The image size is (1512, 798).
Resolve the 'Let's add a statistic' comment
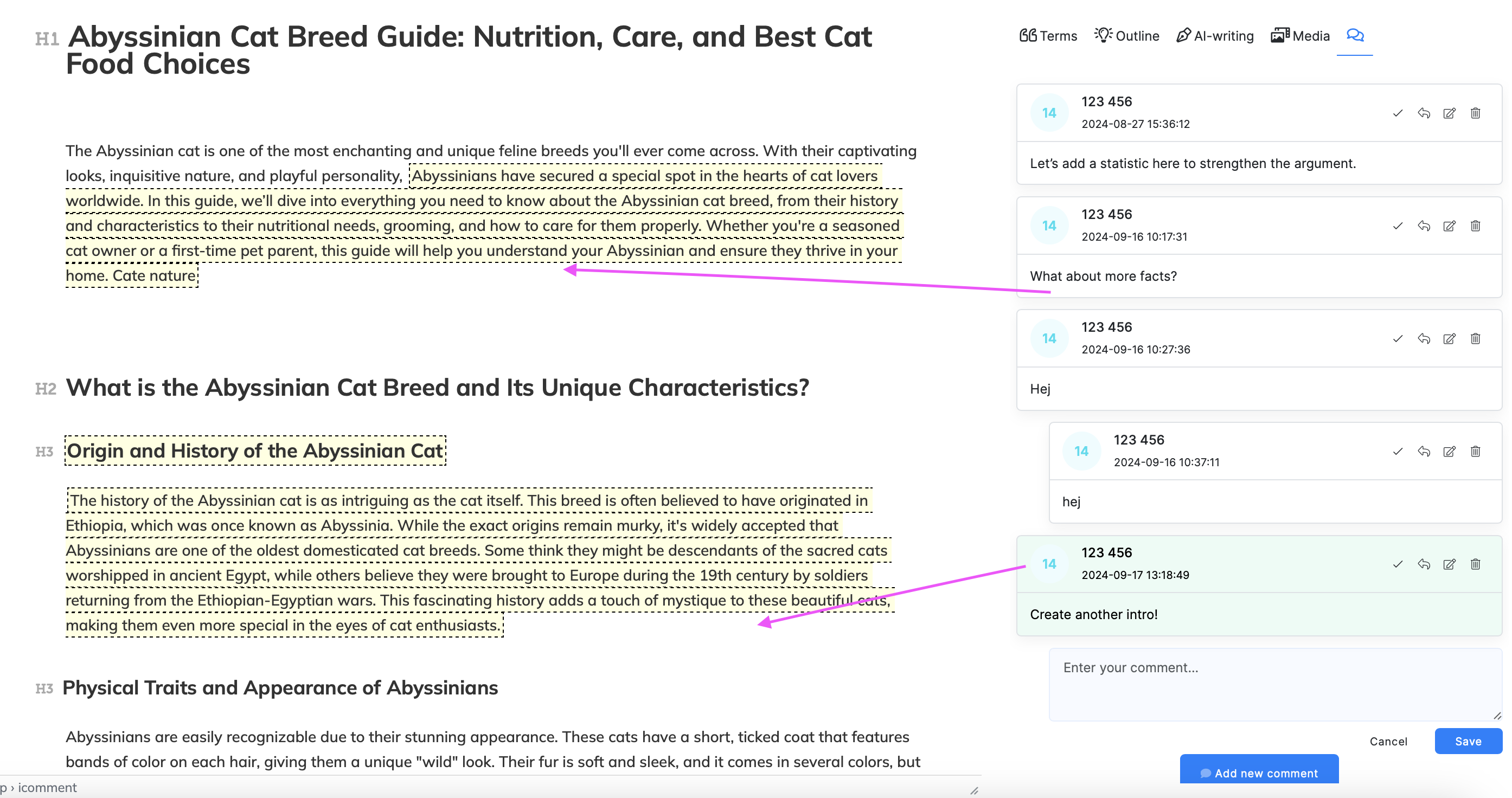point(1398,113)
